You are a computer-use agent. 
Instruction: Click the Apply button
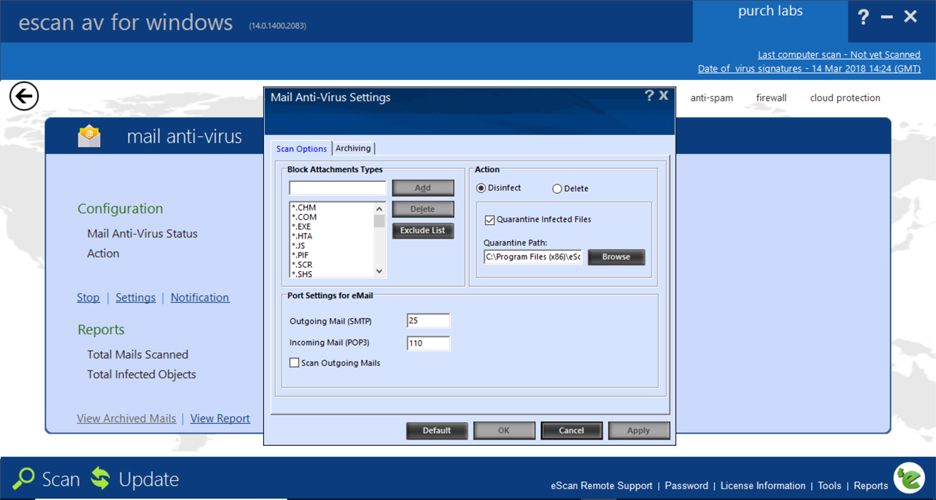[x=638, y=430]
